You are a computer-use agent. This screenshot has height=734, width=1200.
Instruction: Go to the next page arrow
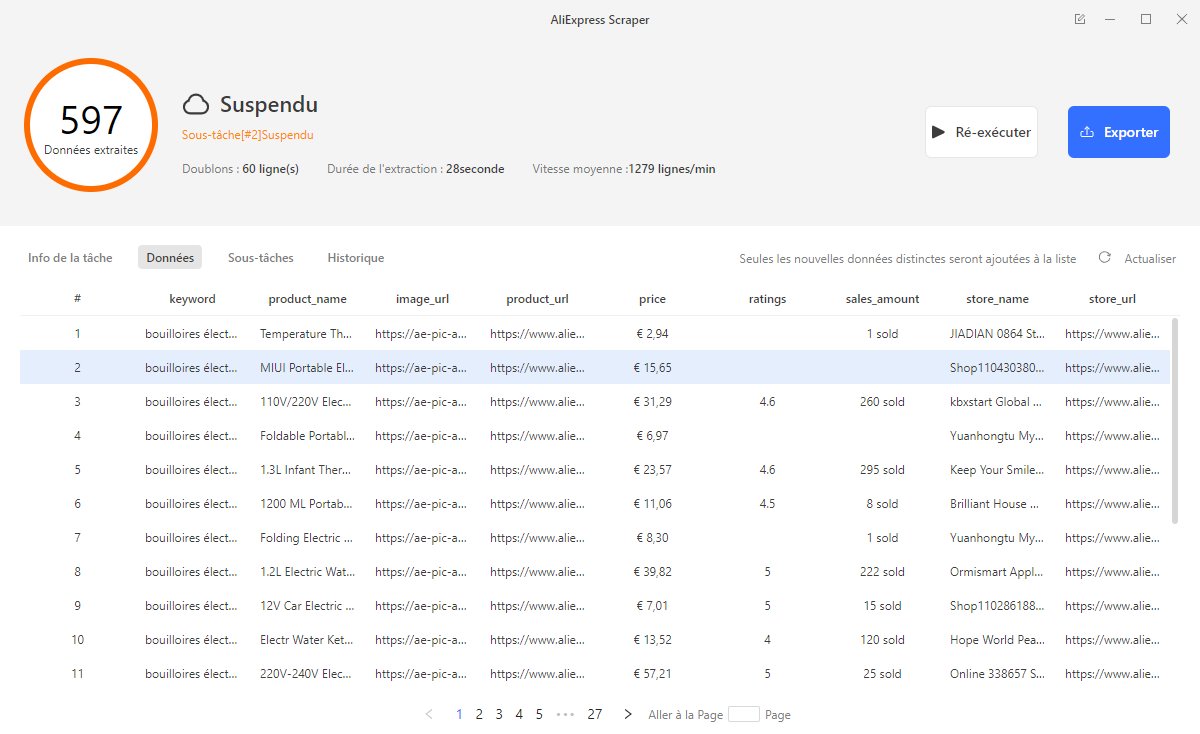(628, 714)
